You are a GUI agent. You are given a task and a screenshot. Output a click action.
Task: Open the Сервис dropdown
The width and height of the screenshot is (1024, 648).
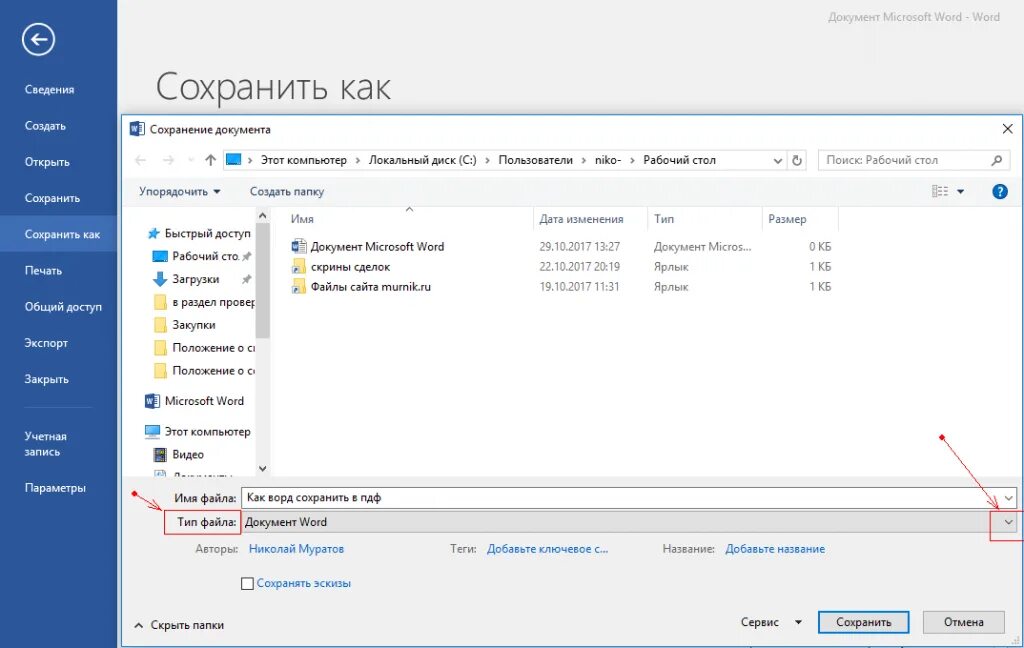[x=771, y=623]
